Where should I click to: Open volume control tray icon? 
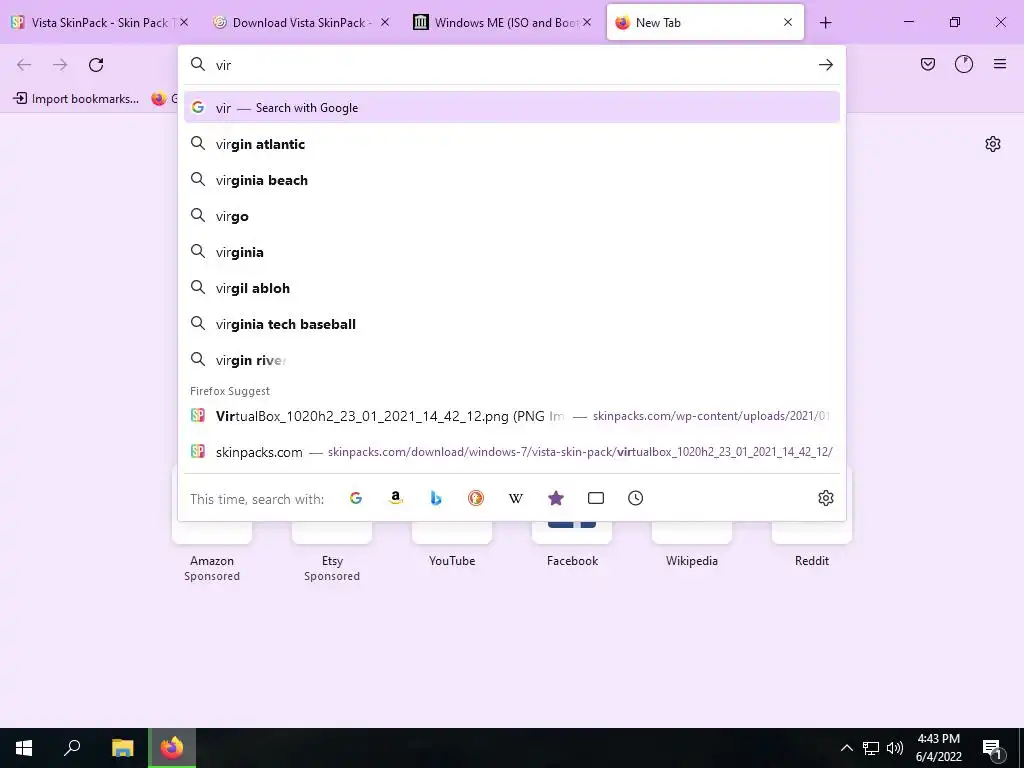pyautogui.click(x=895, y=748)
